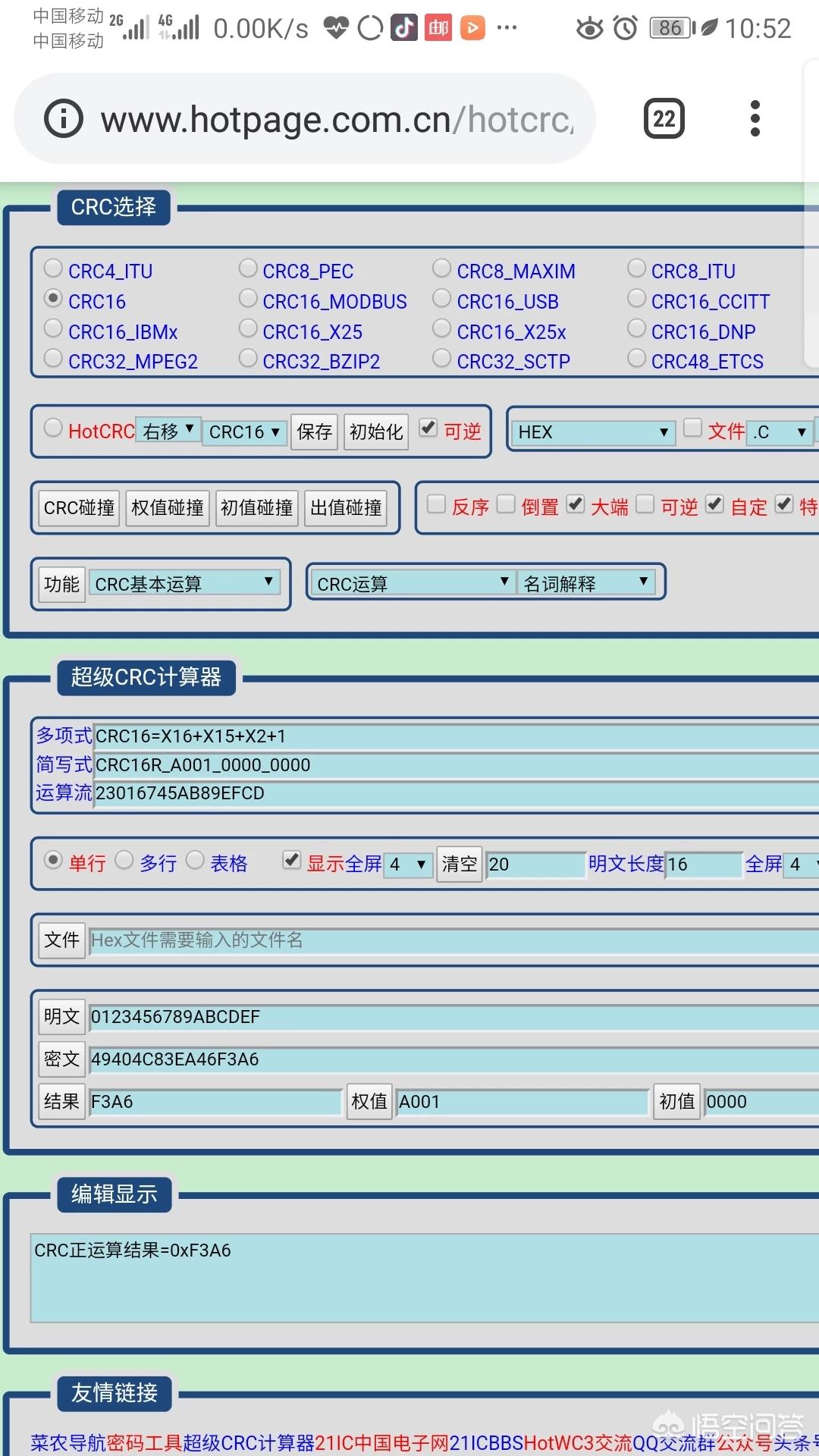819x1456 pixels.
Task: Click the 明文 button
Action: [x=61, y=1016]
